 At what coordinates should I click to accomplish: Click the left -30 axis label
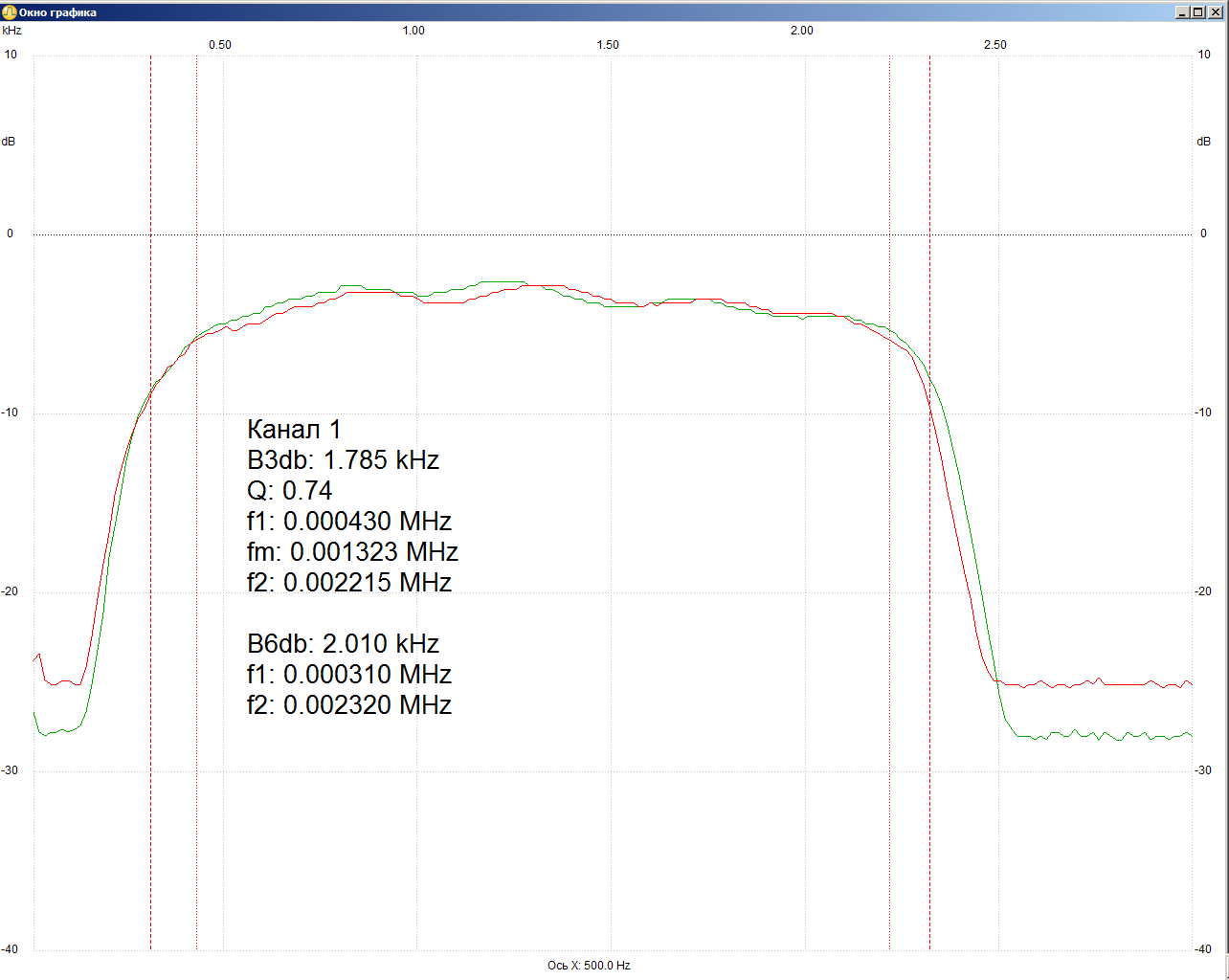10,770
